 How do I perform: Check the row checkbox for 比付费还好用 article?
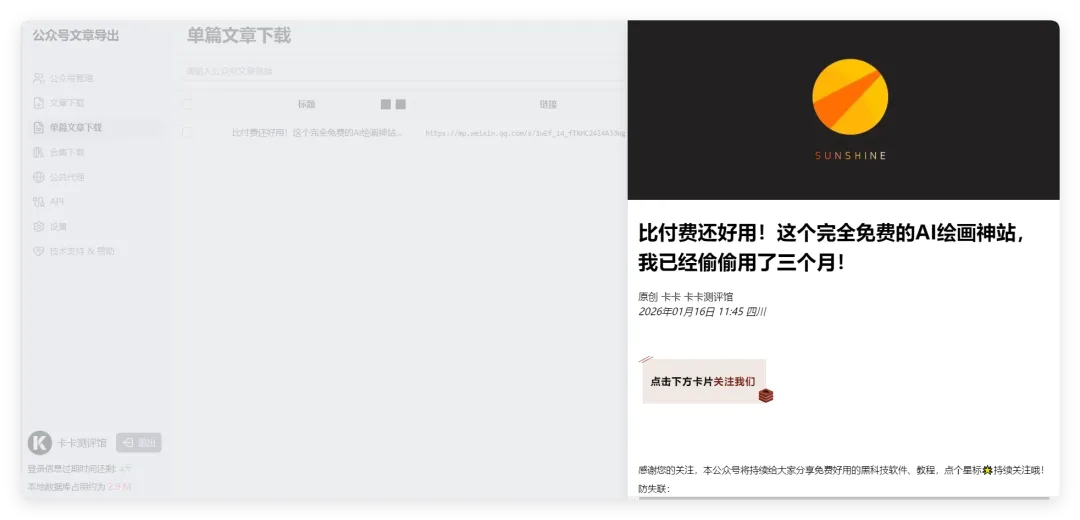[187, 133]
